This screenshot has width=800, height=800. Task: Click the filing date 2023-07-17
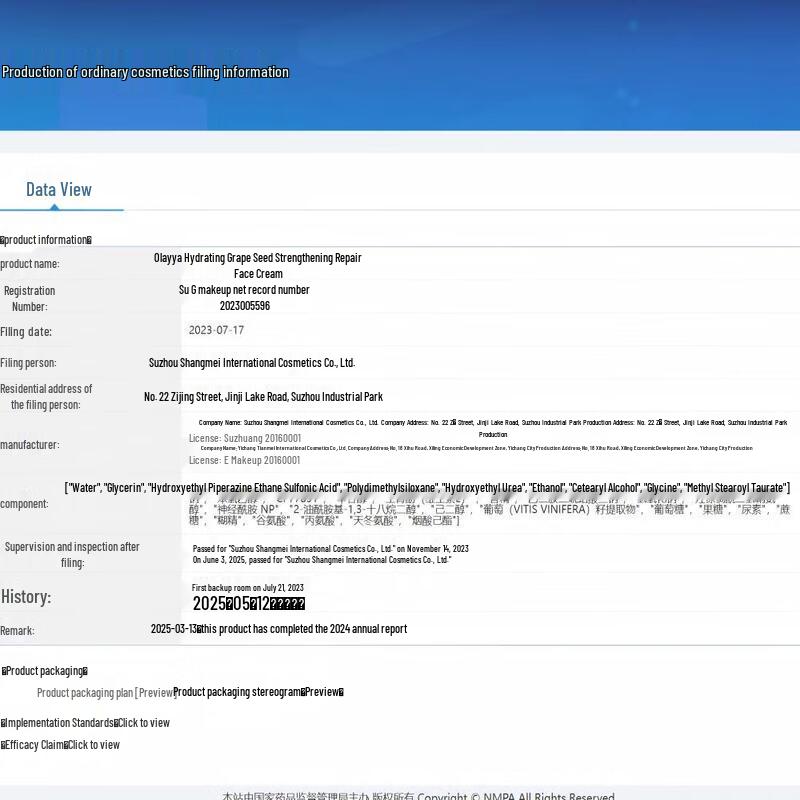point(216,330)
